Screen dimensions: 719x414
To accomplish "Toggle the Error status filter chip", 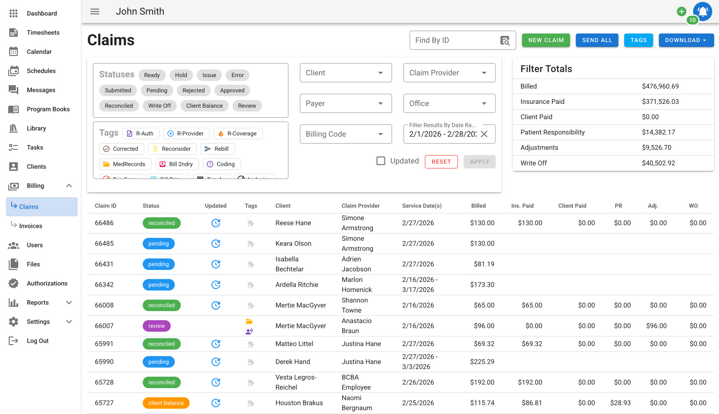I will click(x=238, y=75).
